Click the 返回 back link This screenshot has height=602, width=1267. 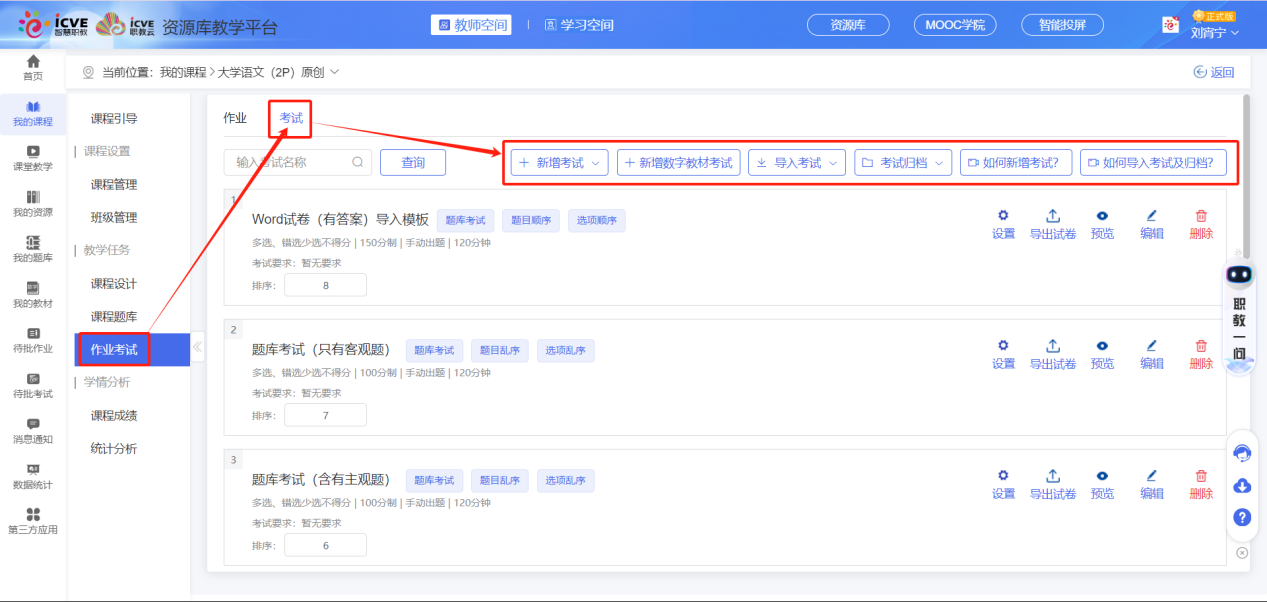1214,72
